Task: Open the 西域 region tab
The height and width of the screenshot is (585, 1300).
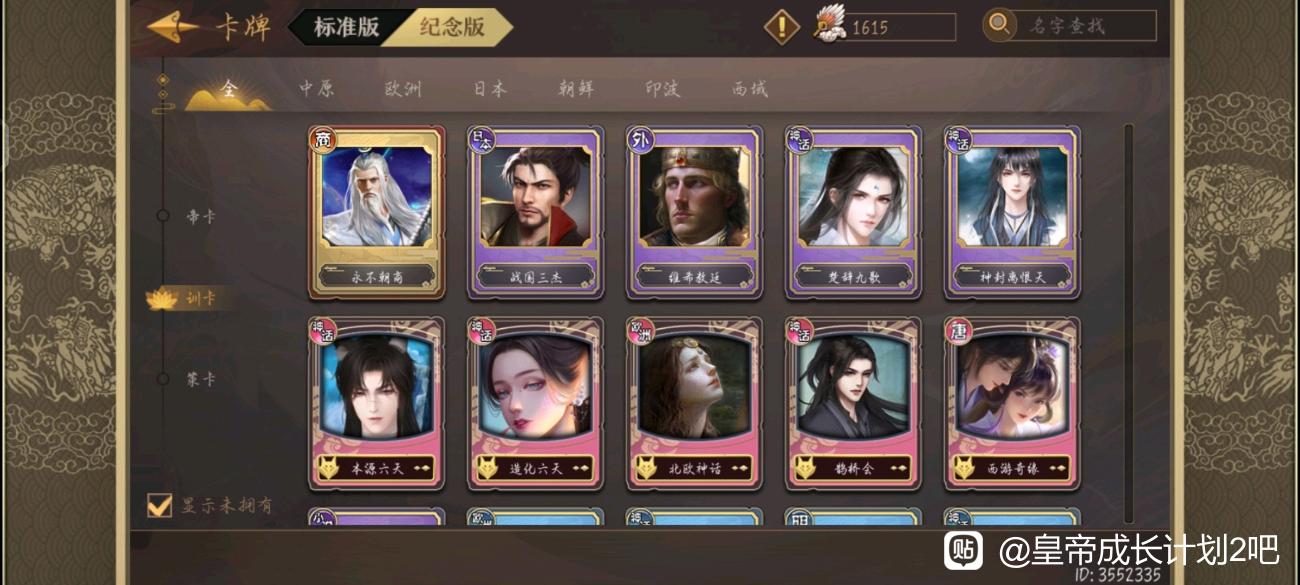Action: [x=750, y=89]
